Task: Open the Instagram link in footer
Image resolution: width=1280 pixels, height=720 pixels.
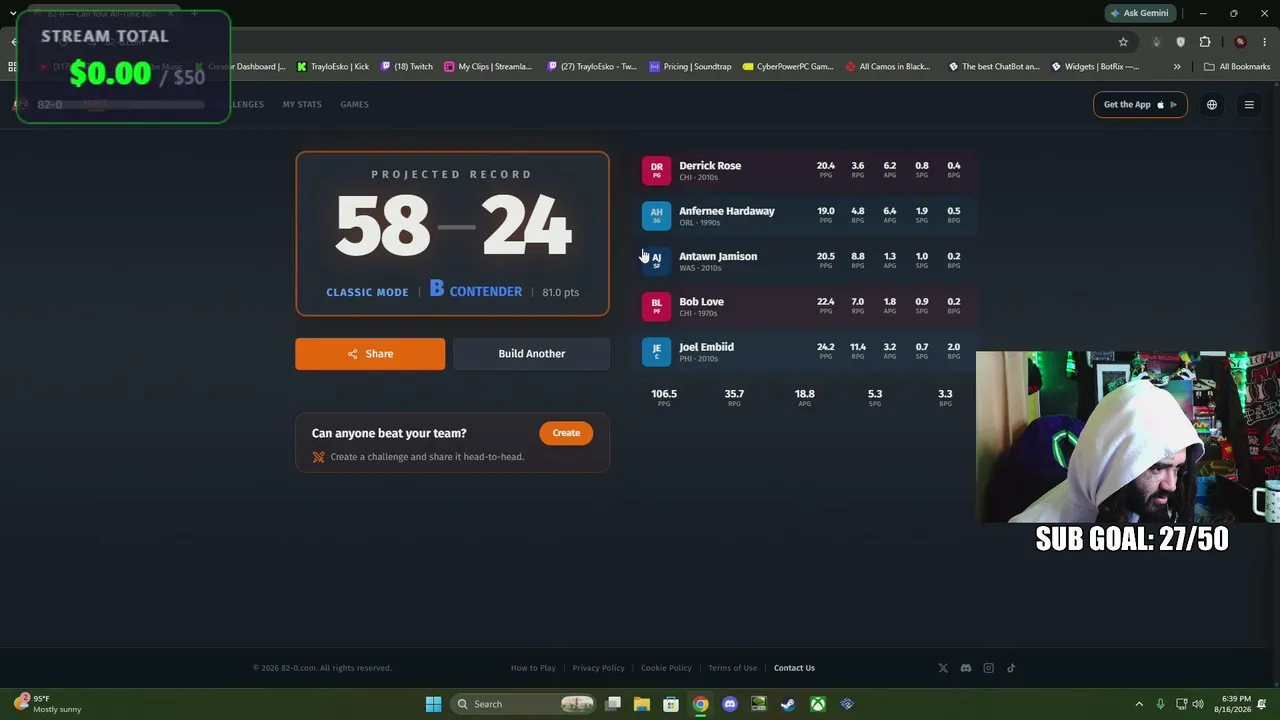Action: point(989,668)
